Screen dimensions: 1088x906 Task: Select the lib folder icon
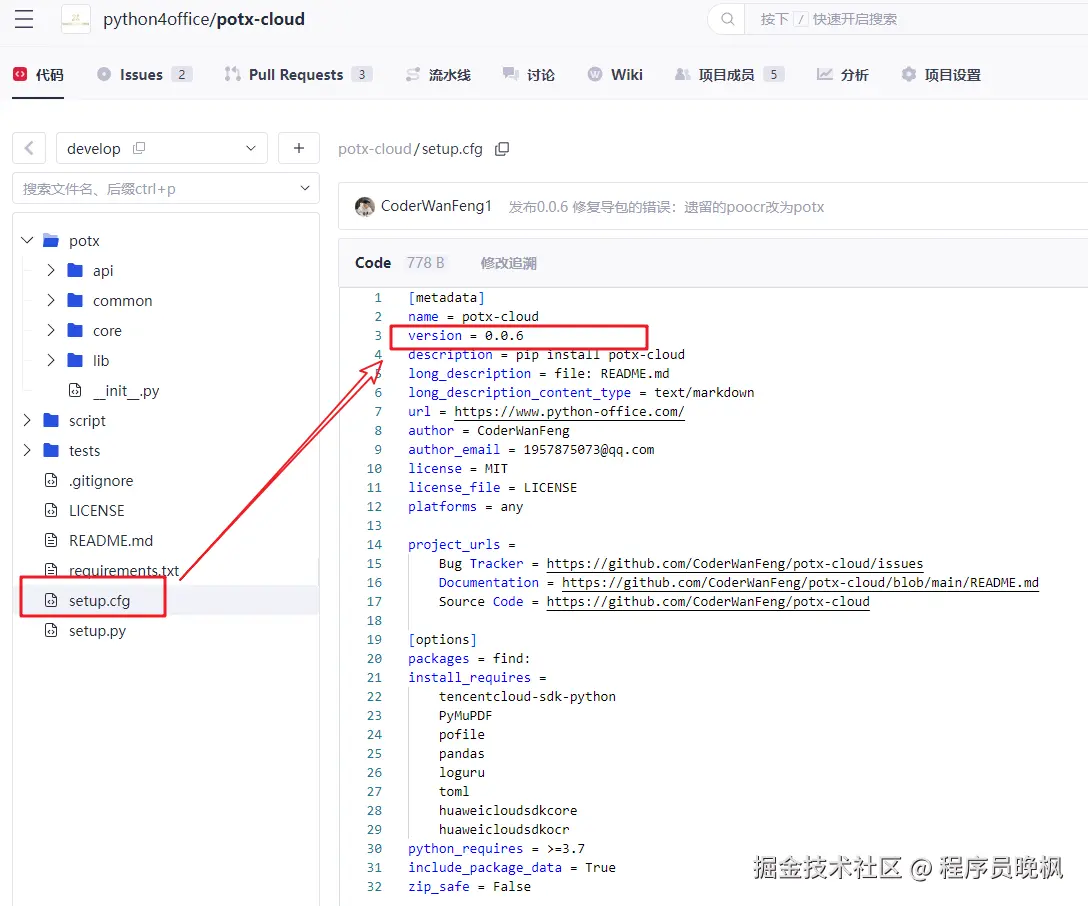[x=75, y=359]
